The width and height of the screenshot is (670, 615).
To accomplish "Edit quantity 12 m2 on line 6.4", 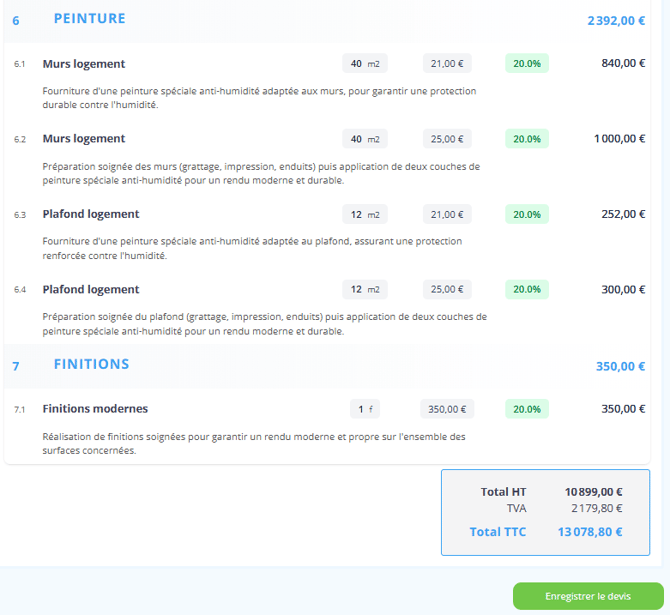I will click(x=364, y=290).
